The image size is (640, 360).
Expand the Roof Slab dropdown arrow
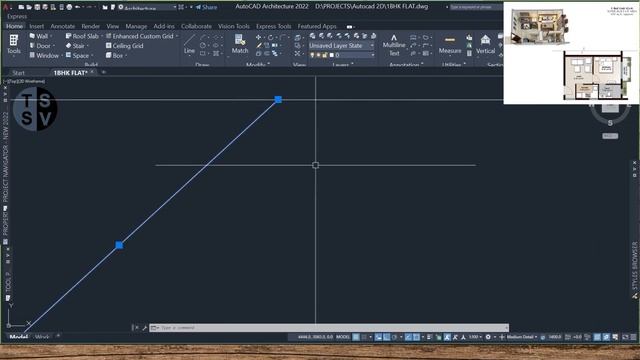click(101, 36)
